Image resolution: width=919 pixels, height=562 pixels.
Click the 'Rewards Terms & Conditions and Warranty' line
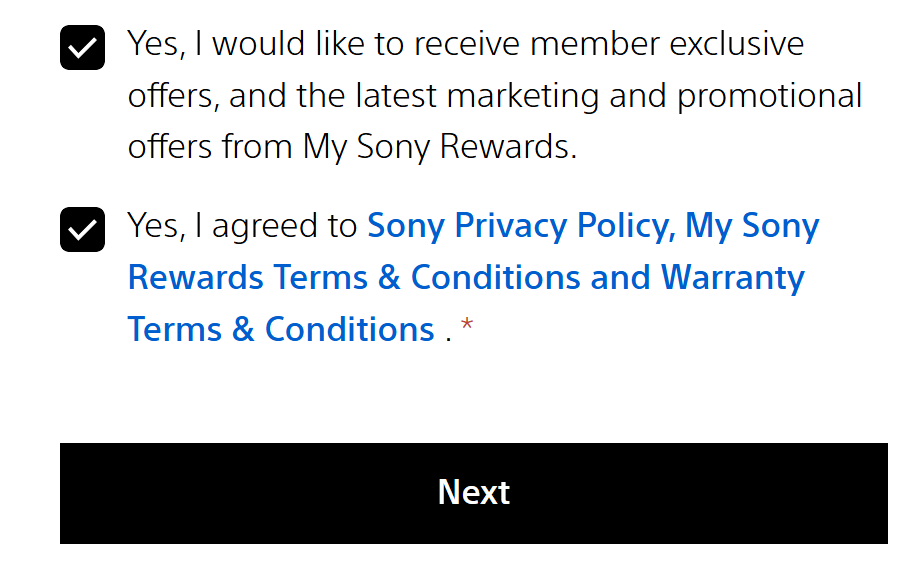point(465,277)
